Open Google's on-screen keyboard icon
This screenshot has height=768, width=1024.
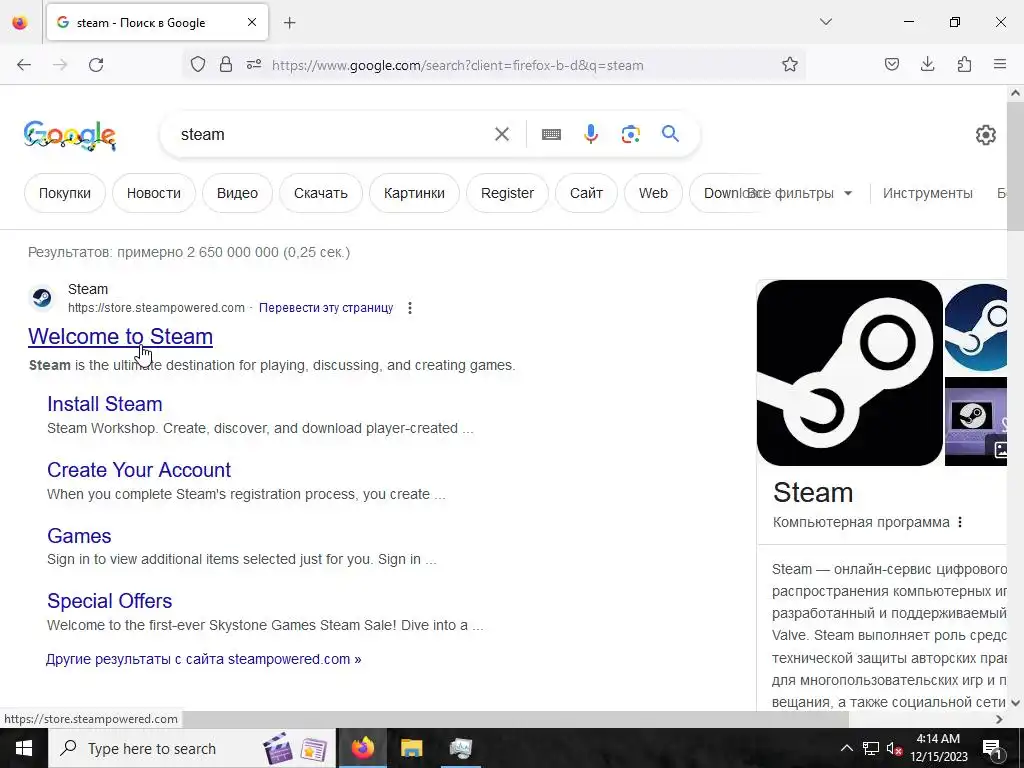[551, 135]
